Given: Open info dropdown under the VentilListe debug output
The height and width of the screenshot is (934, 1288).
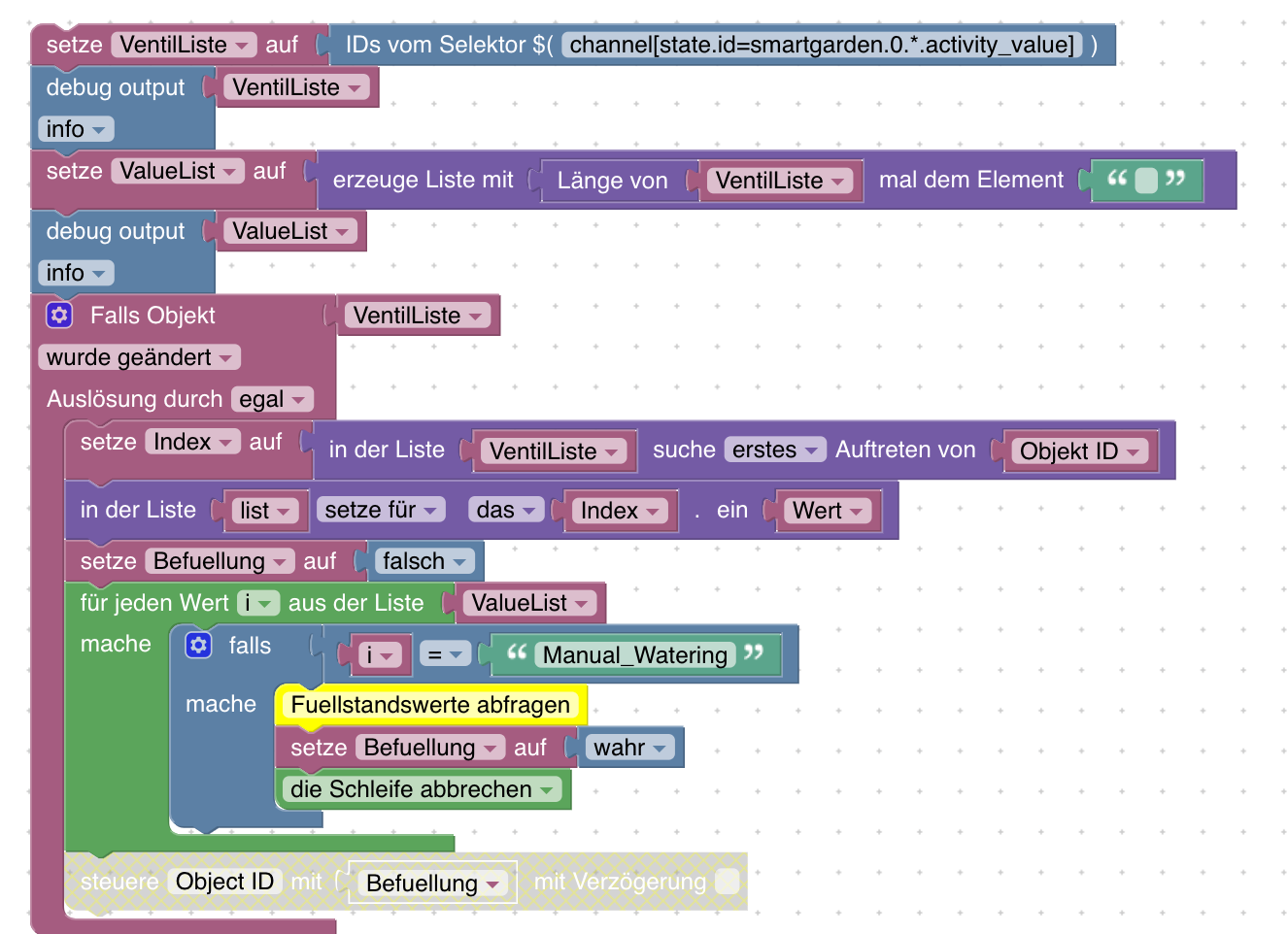Looking at the screenshot, I should [76, 129].
